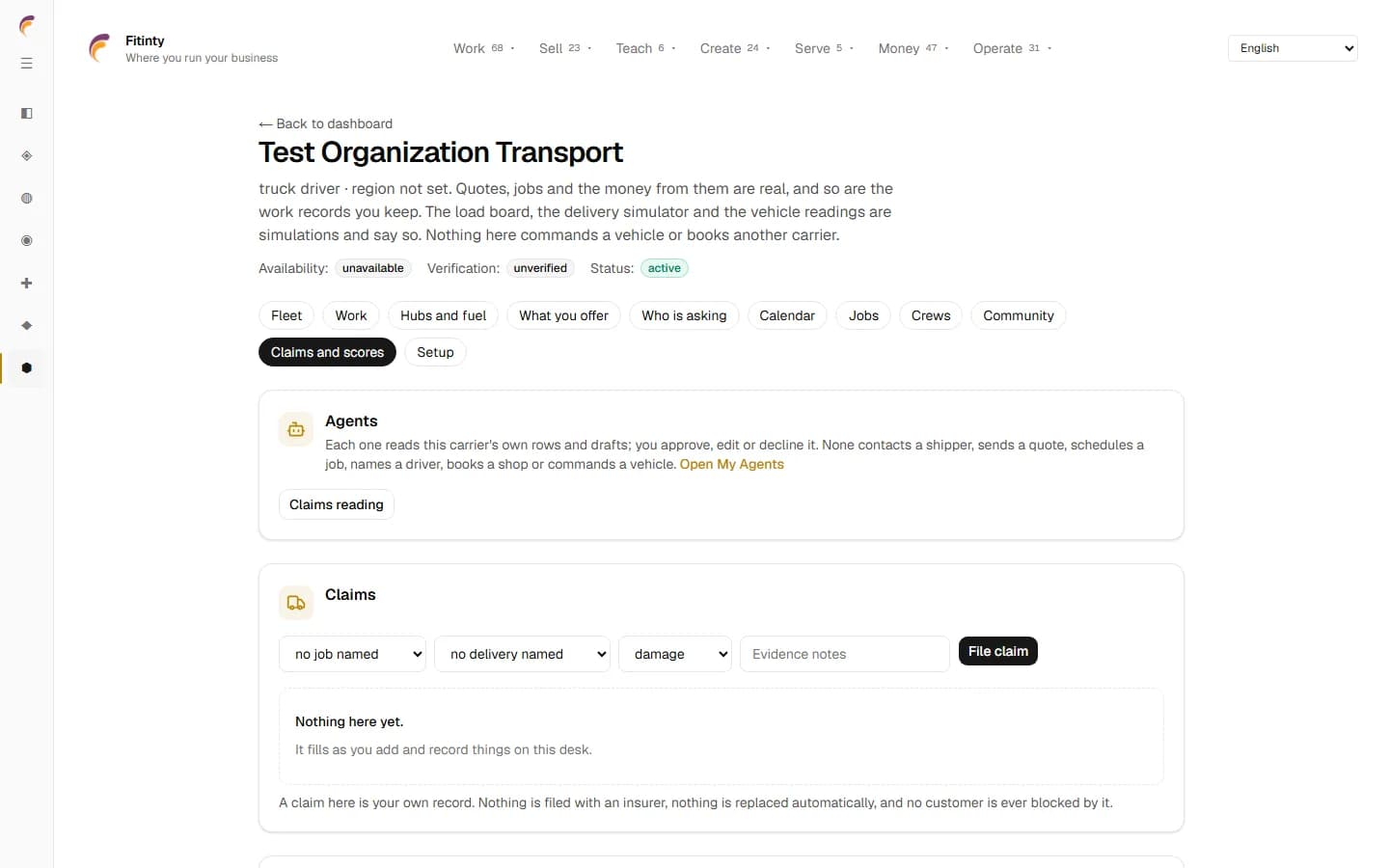This screenshot has height=868, width=1389.
Task: Click the robot icon in the Agents card
Action: pos(296,429)
